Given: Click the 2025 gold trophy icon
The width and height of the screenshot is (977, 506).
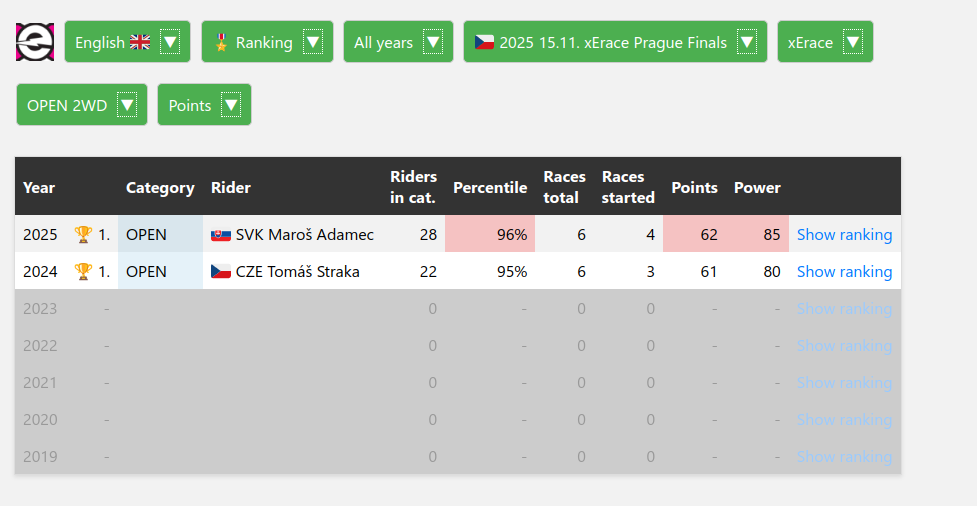Looking at the screenshot, I should [83, 235].
